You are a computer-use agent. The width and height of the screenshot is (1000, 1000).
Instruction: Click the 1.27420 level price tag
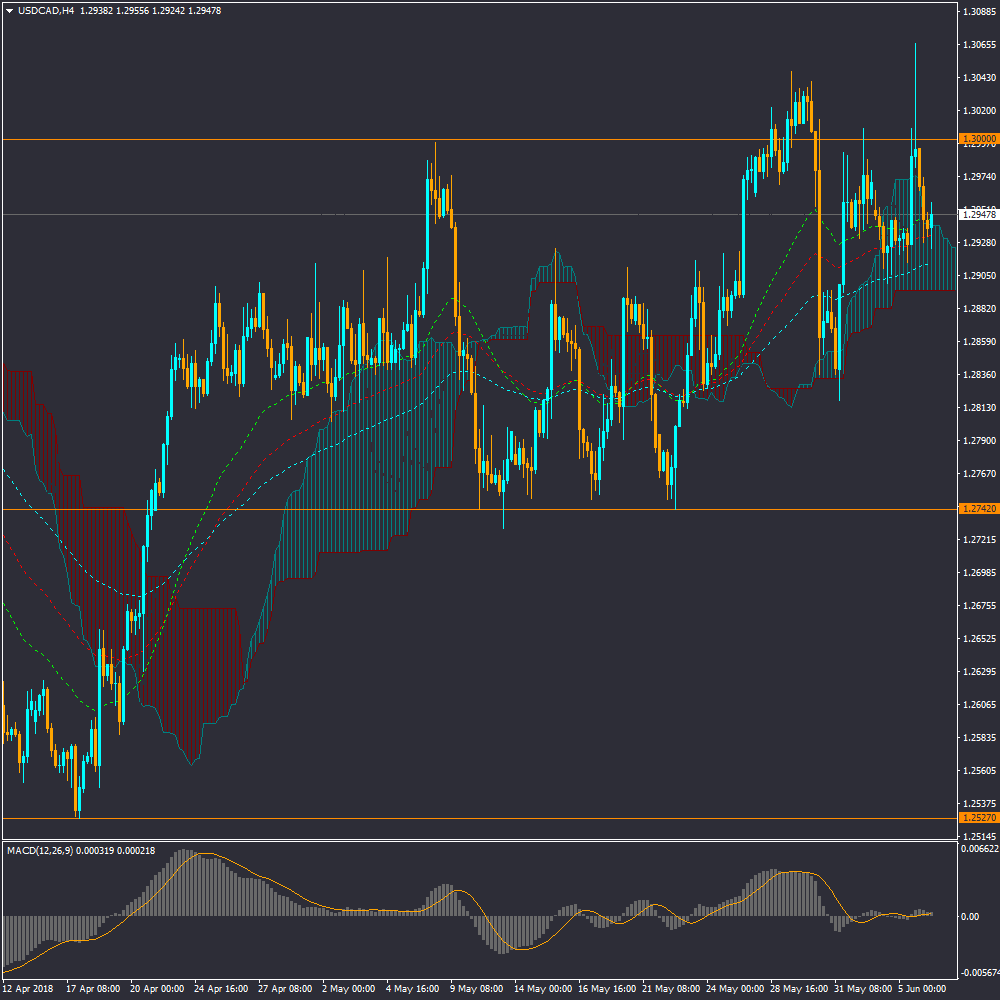(x=977, y=509)
